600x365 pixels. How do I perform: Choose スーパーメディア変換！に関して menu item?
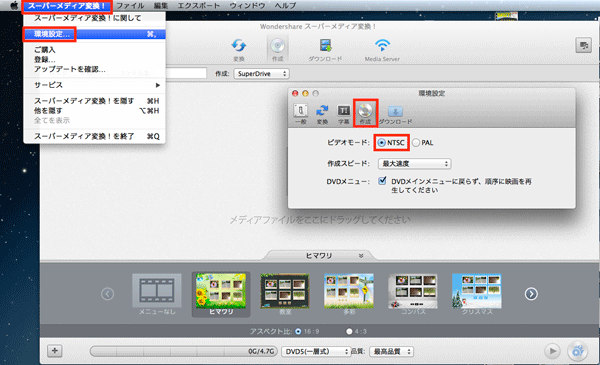point(95,18)
